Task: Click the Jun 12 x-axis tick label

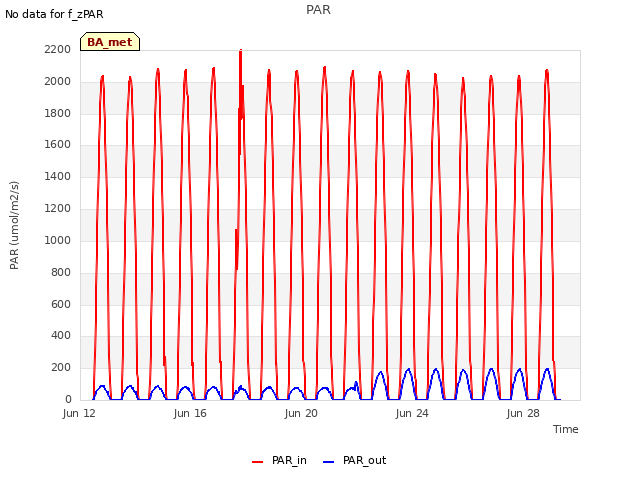Action: click(79, 413)
